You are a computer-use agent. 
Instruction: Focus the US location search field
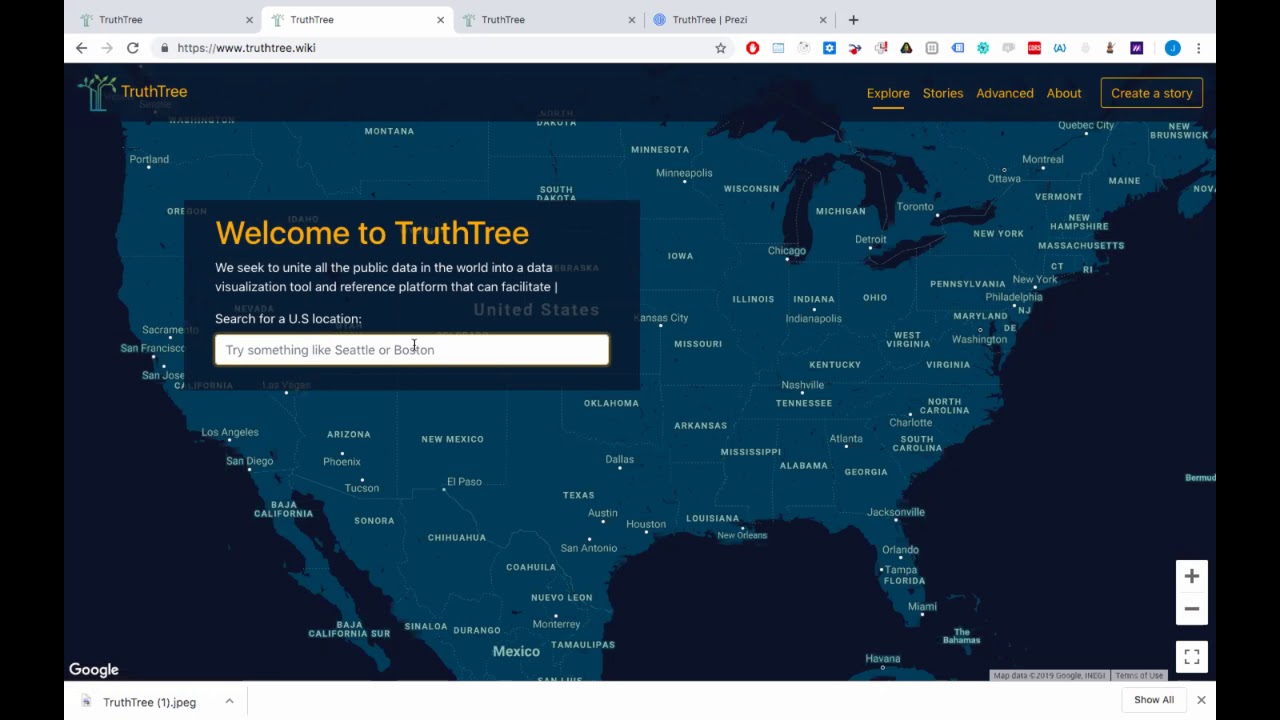click(412, 350)
